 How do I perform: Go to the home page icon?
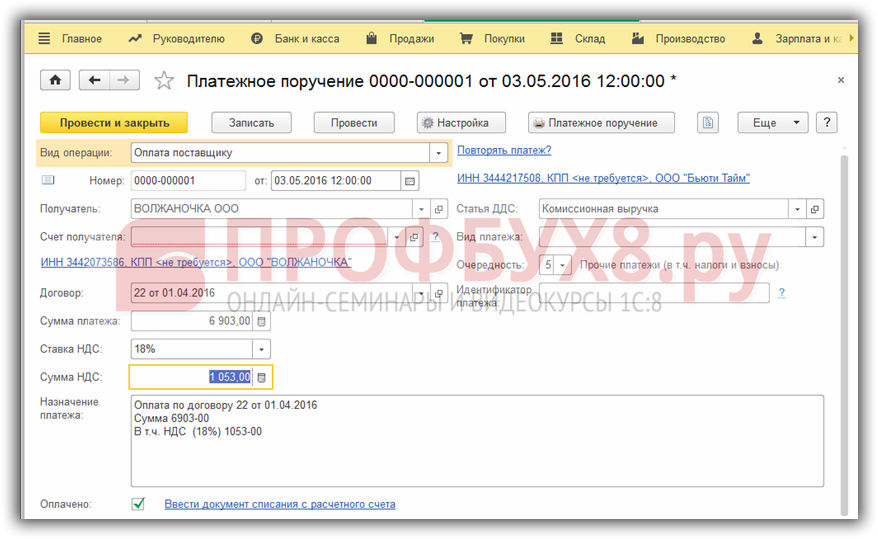click(x=55, y=81)
